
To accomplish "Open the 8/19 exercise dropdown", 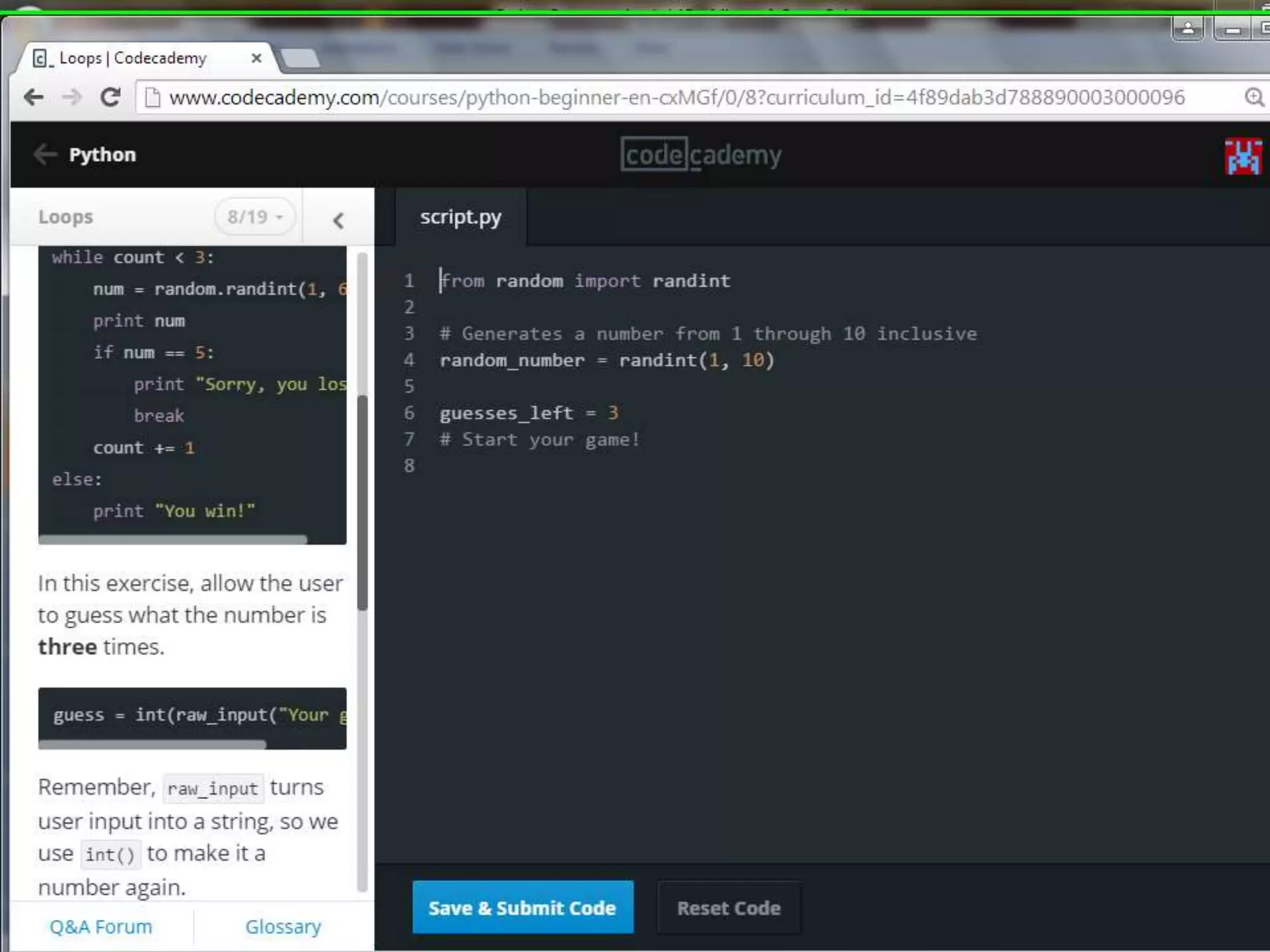I will (255, 217).
